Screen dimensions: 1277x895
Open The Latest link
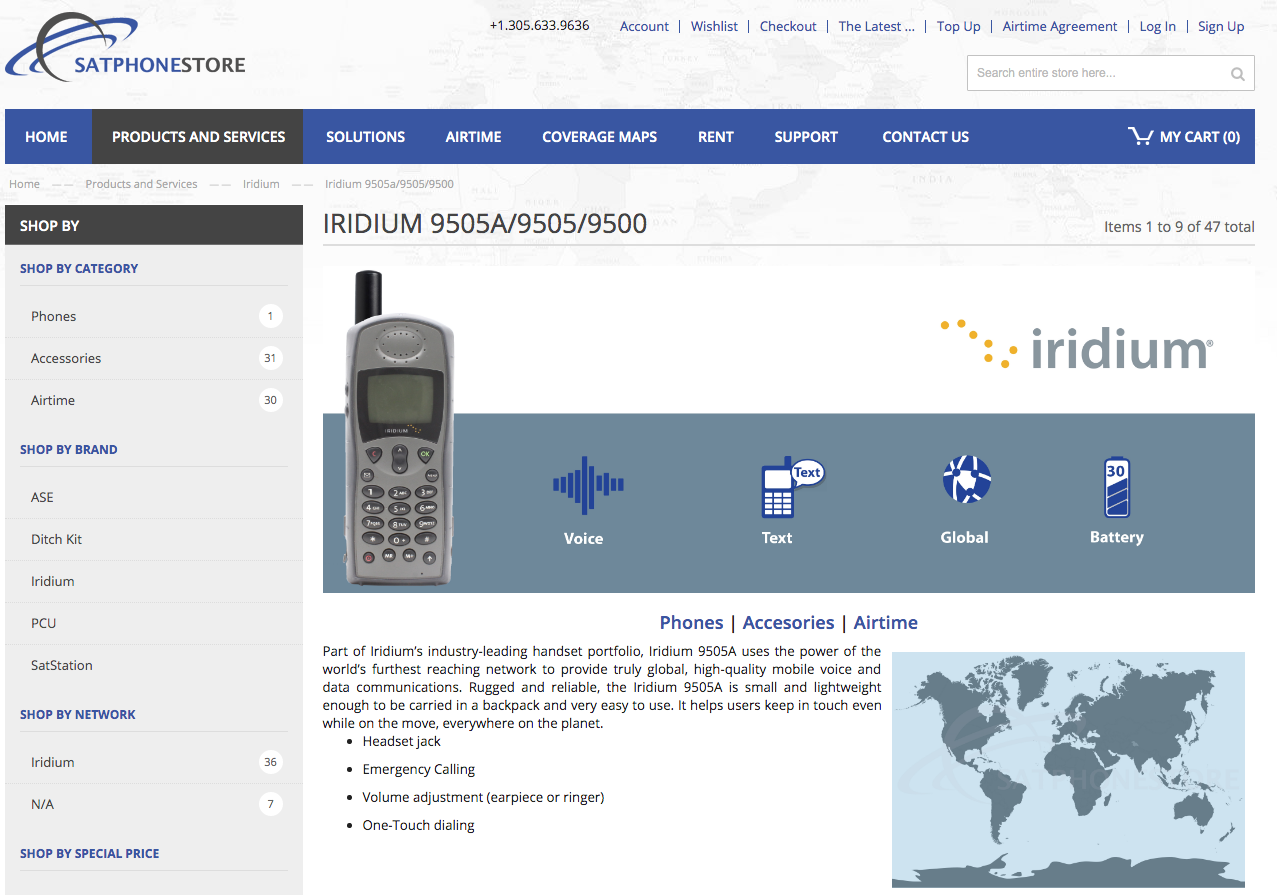(x=876, y=27)
